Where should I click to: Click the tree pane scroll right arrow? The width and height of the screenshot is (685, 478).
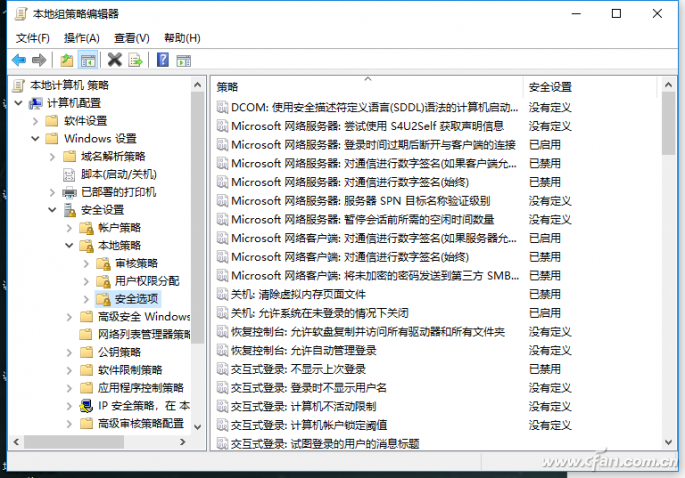pos(183,442)
